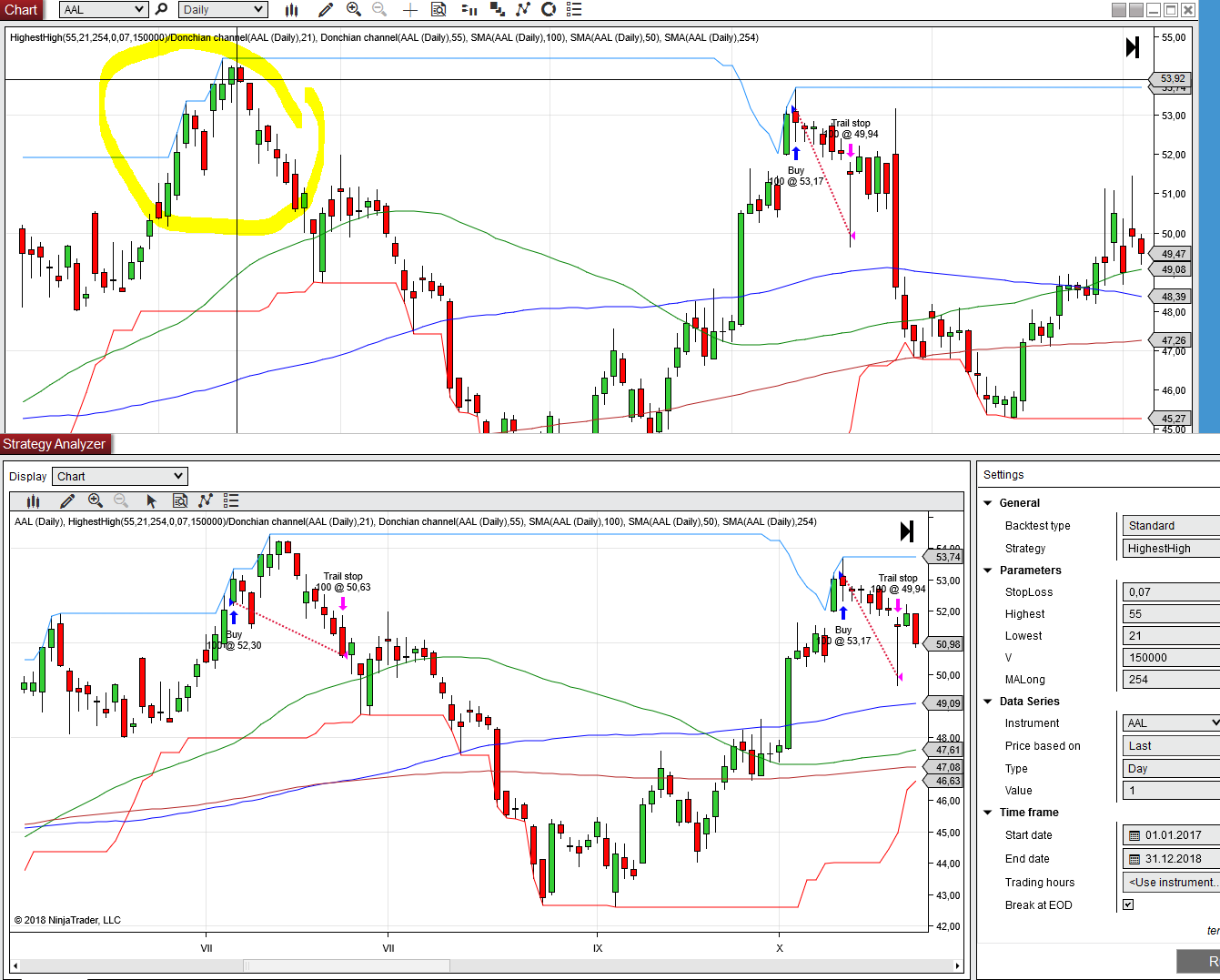Edit the V parameter field

1171,657
